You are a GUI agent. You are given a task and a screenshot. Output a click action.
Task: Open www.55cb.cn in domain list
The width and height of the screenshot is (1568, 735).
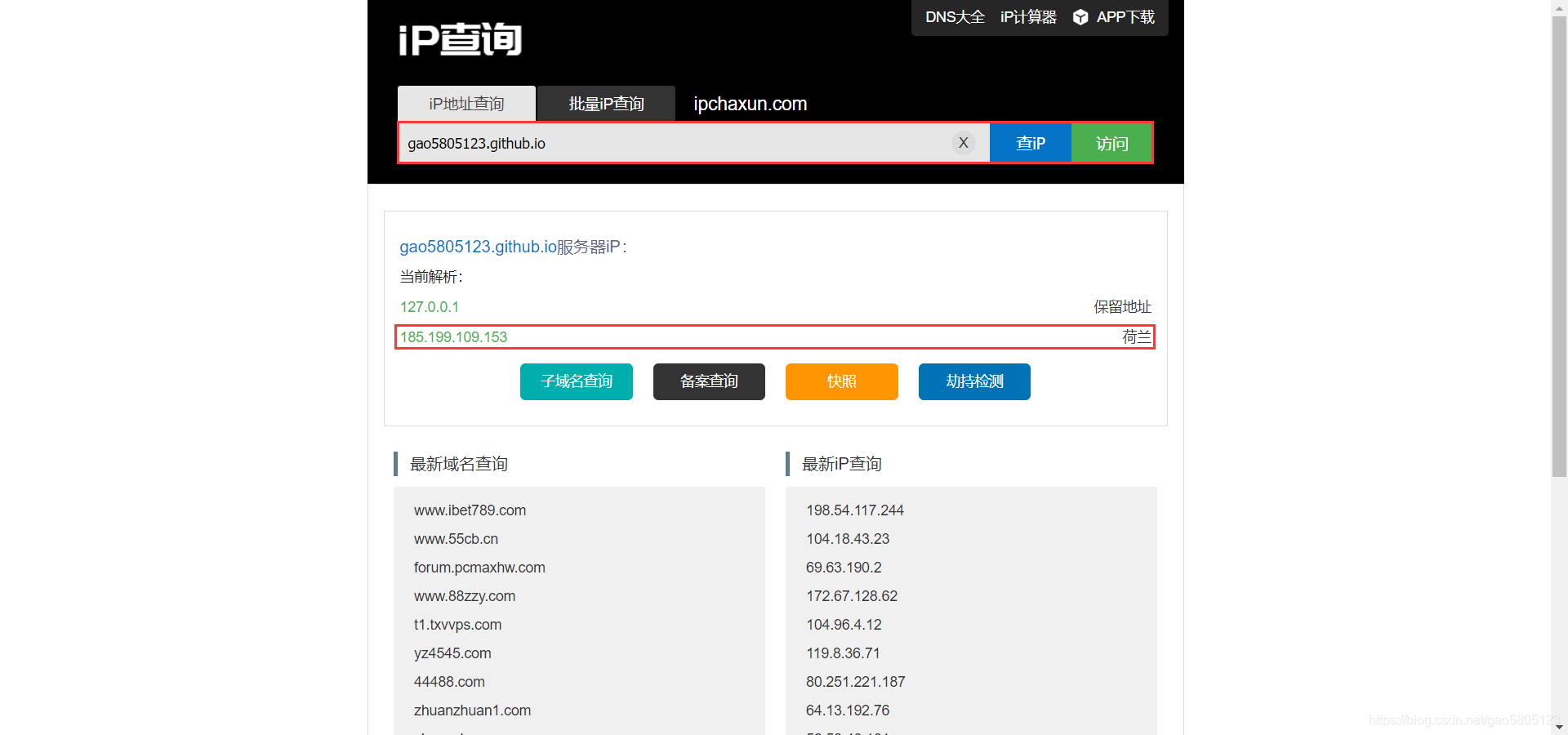[x=456, y=539]
